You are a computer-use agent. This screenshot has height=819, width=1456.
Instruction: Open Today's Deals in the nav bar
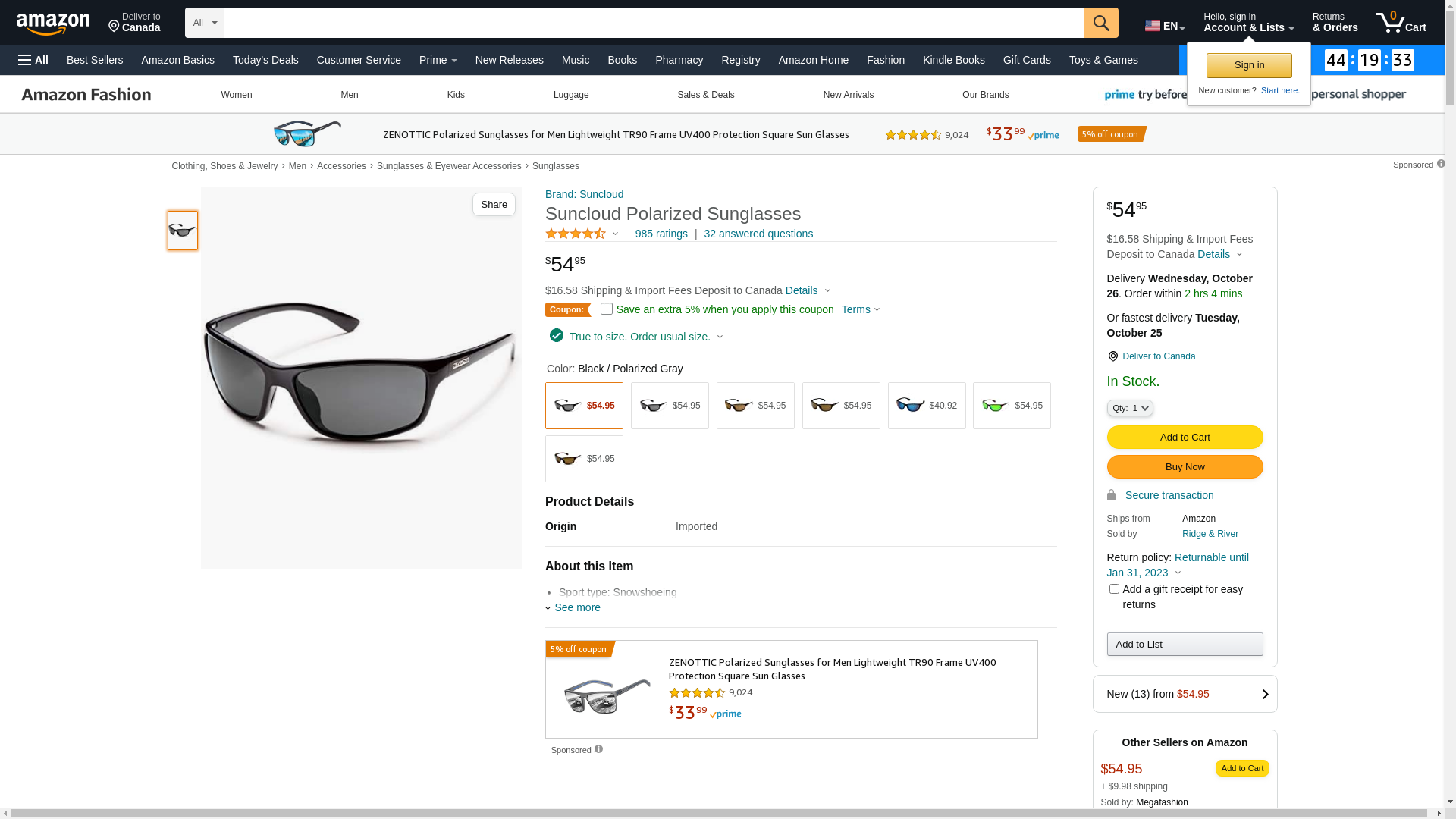265,60
